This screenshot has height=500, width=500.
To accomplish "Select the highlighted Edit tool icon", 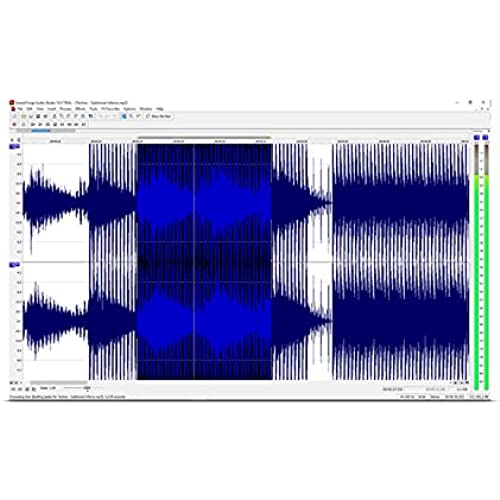I will 123,116.
